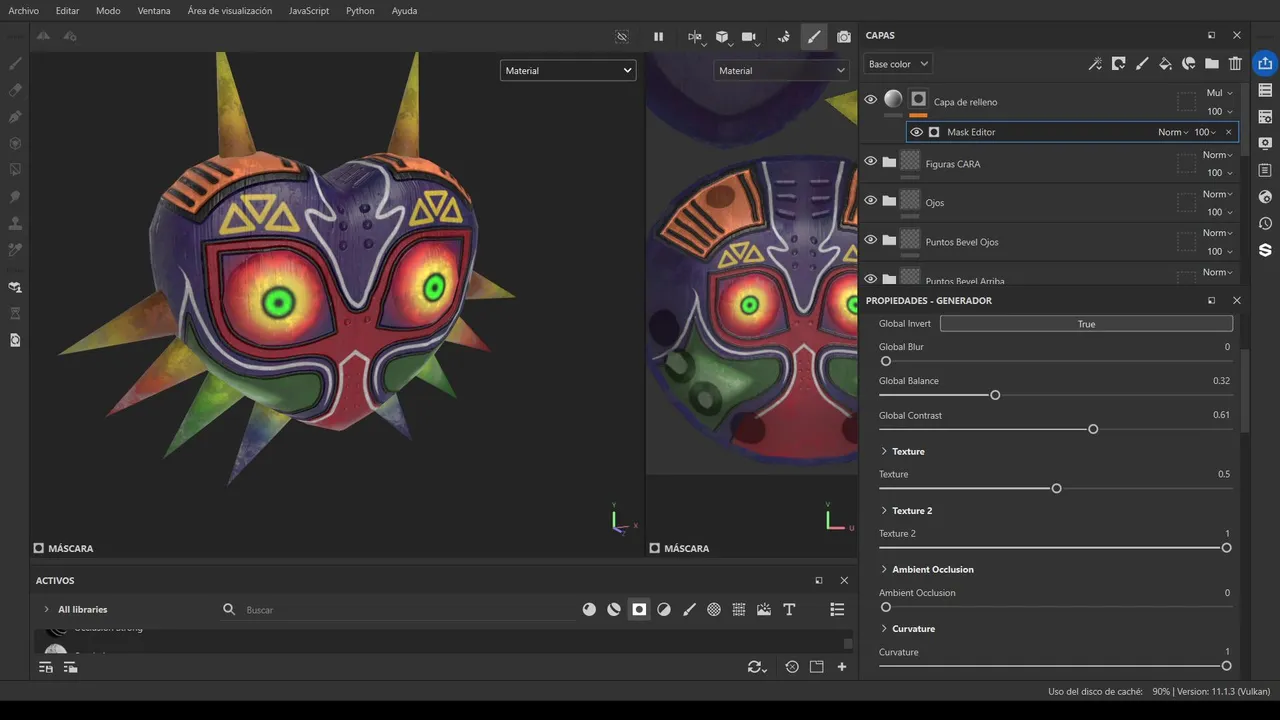The width and height of the screenshot is (1280, 720).
Task: Adjust the Texture slider
Action: pos(1055,488)
